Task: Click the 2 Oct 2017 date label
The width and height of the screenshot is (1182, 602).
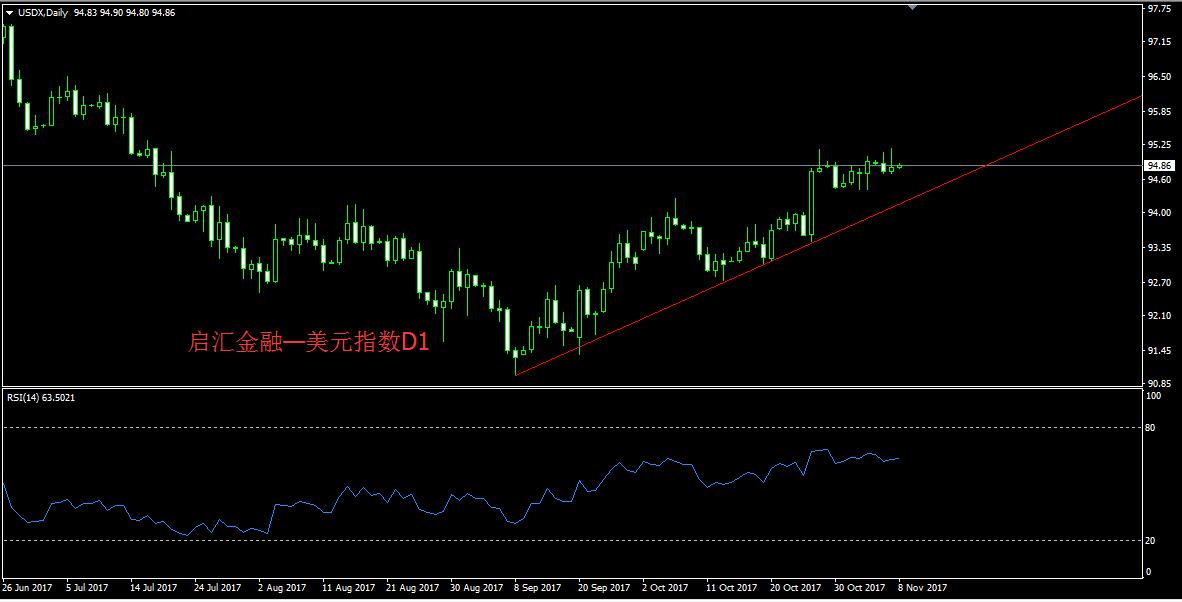Action: 665,588
